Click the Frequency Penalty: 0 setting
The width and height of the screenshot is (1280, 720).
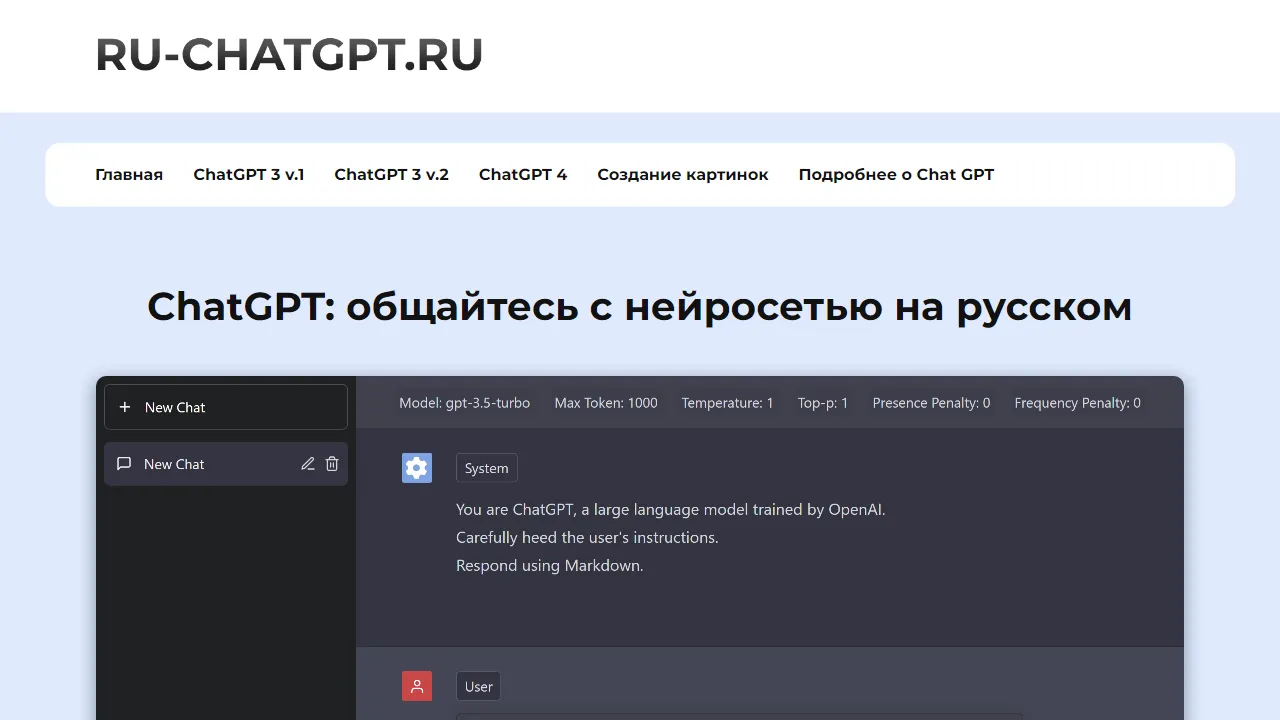tap(1078, 403)
